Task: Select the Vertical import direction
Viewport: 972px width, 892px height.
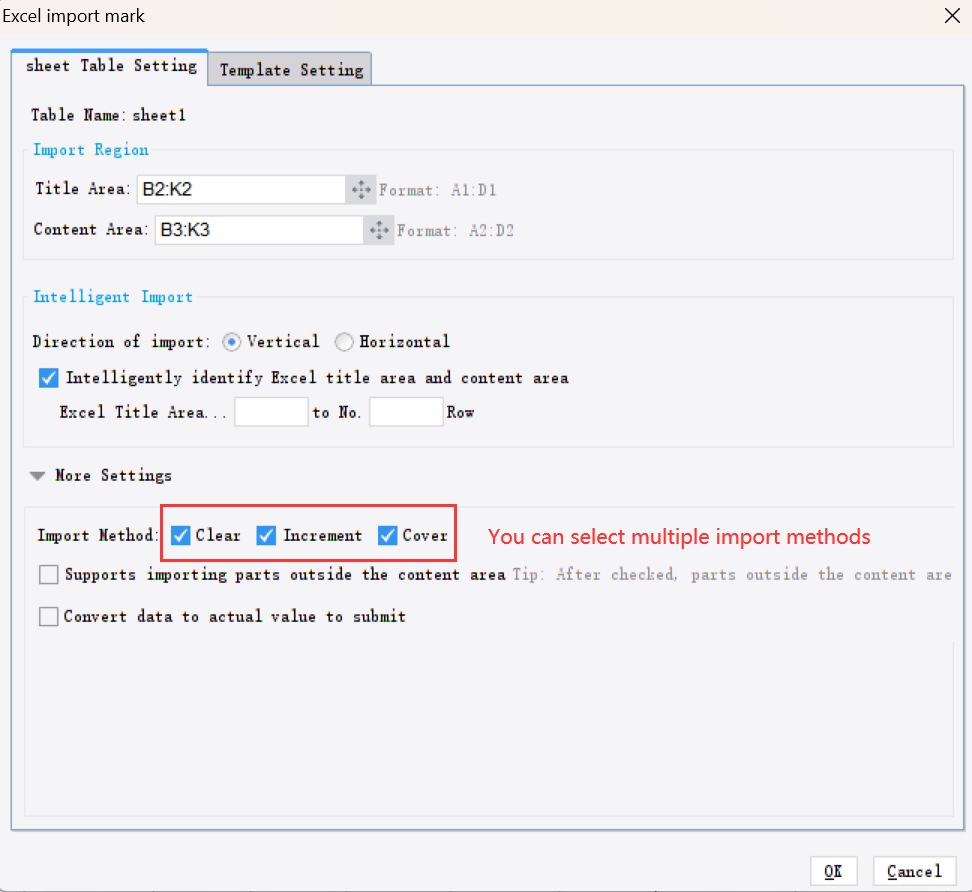Action: point(232,341)
